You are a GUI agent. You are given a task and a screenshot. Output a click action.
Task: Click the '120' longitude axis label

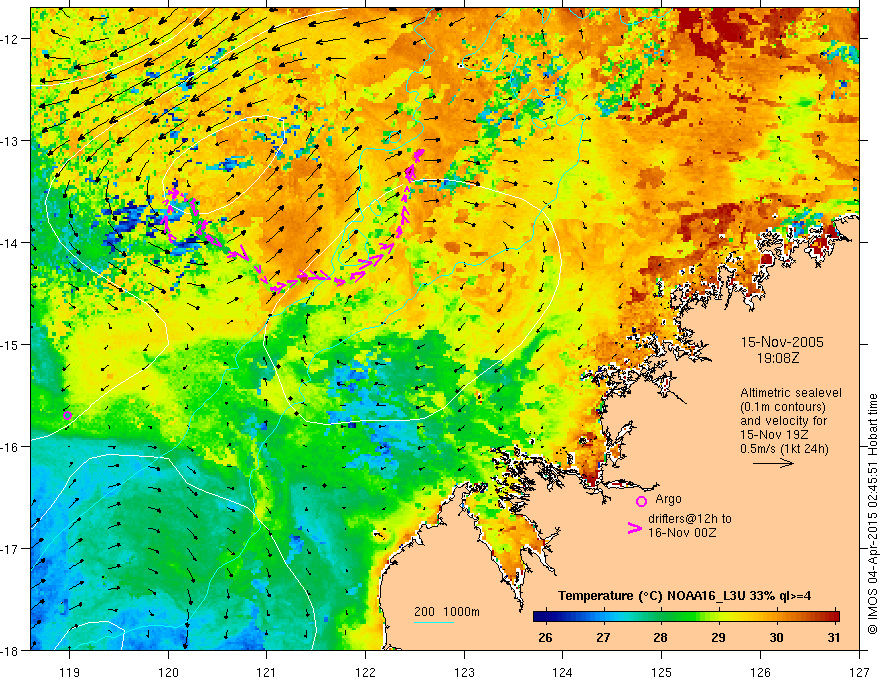point(168,672)
